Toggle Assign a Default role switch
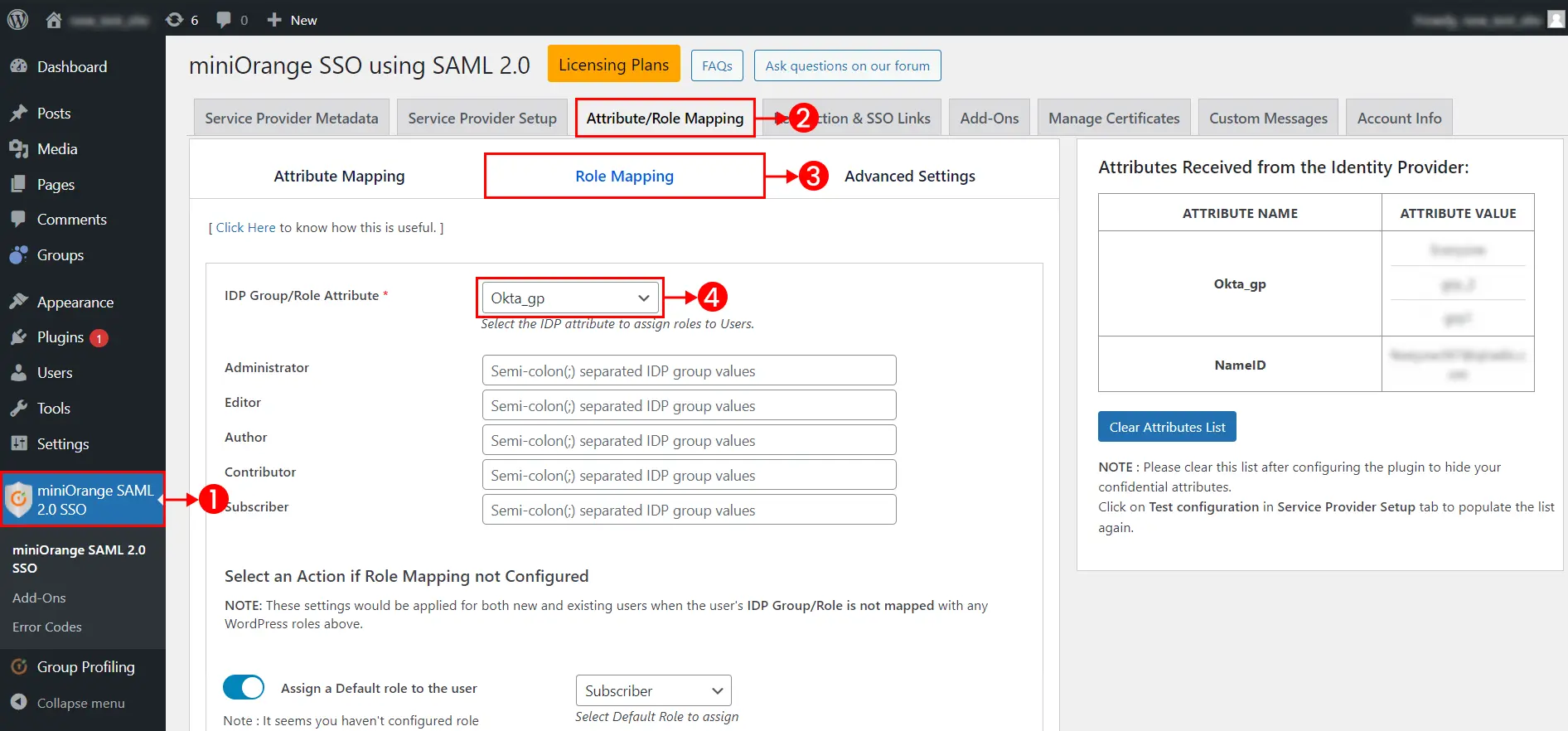The height and width of the screenshot is (731, 1568). tap(244, 687)
